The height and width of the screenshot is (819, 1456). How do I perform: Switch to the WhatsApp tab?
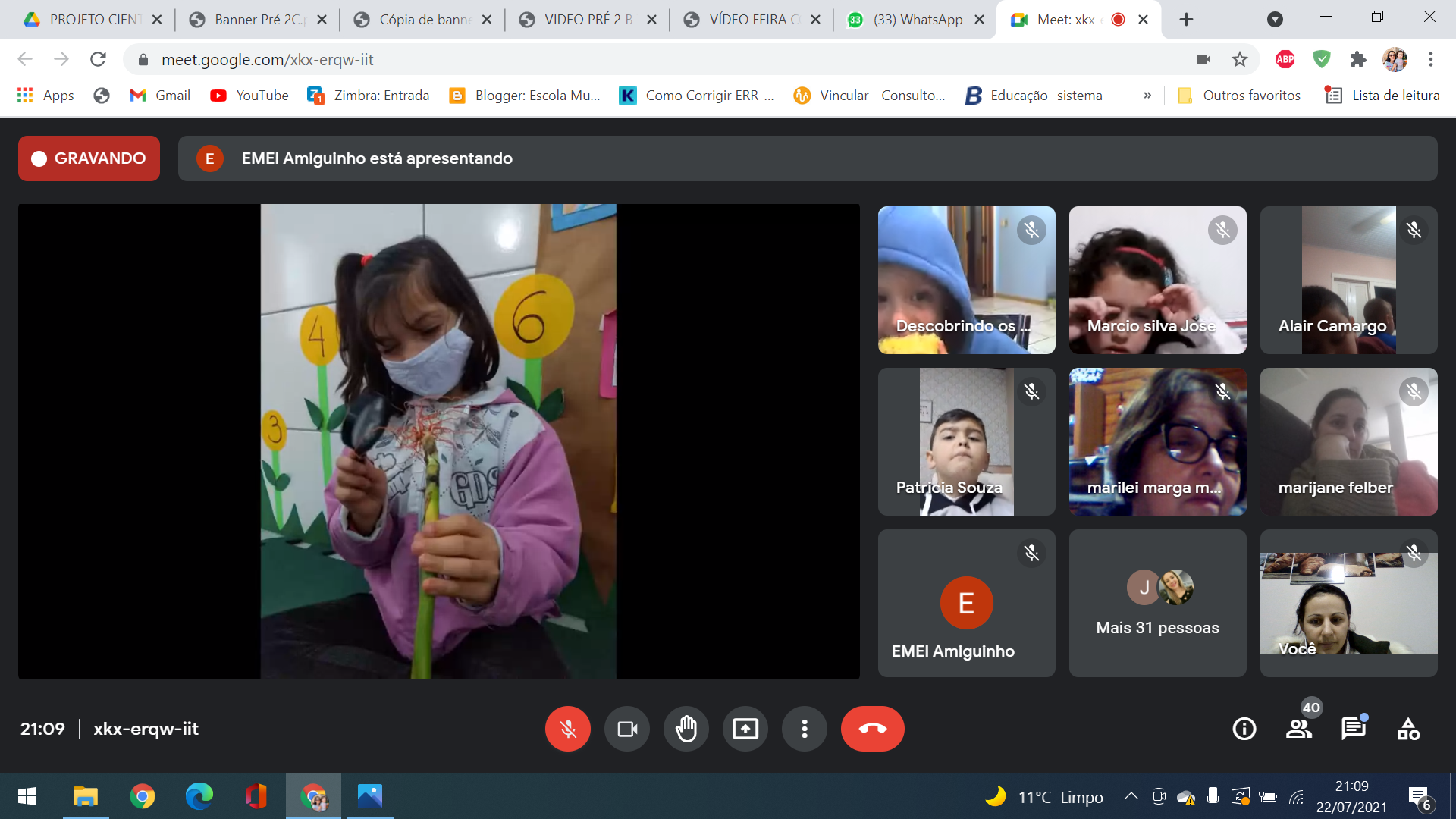pyautogui.click(x=917, y=20)
